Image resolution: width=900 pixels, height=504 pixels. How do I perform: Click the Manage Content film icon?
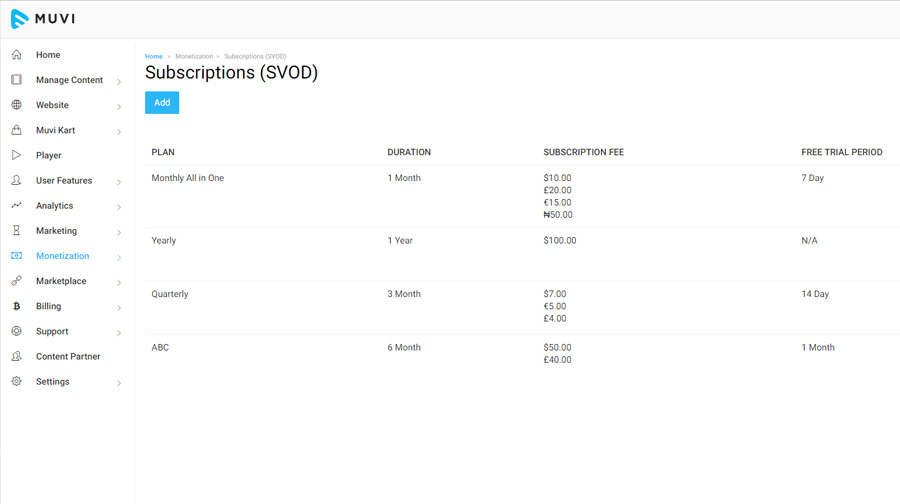coord(17,80)
